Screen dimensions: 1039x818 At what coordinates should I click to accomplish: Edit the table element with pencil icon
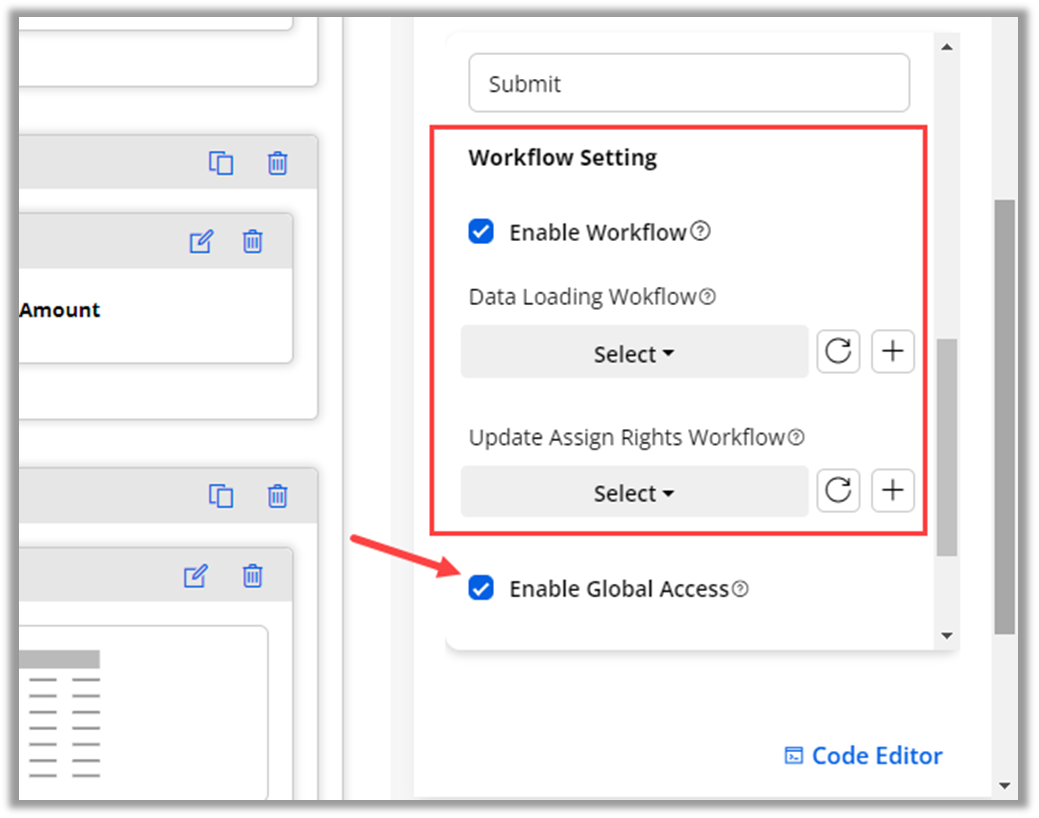pyautogui.click(x=196, y=575)
